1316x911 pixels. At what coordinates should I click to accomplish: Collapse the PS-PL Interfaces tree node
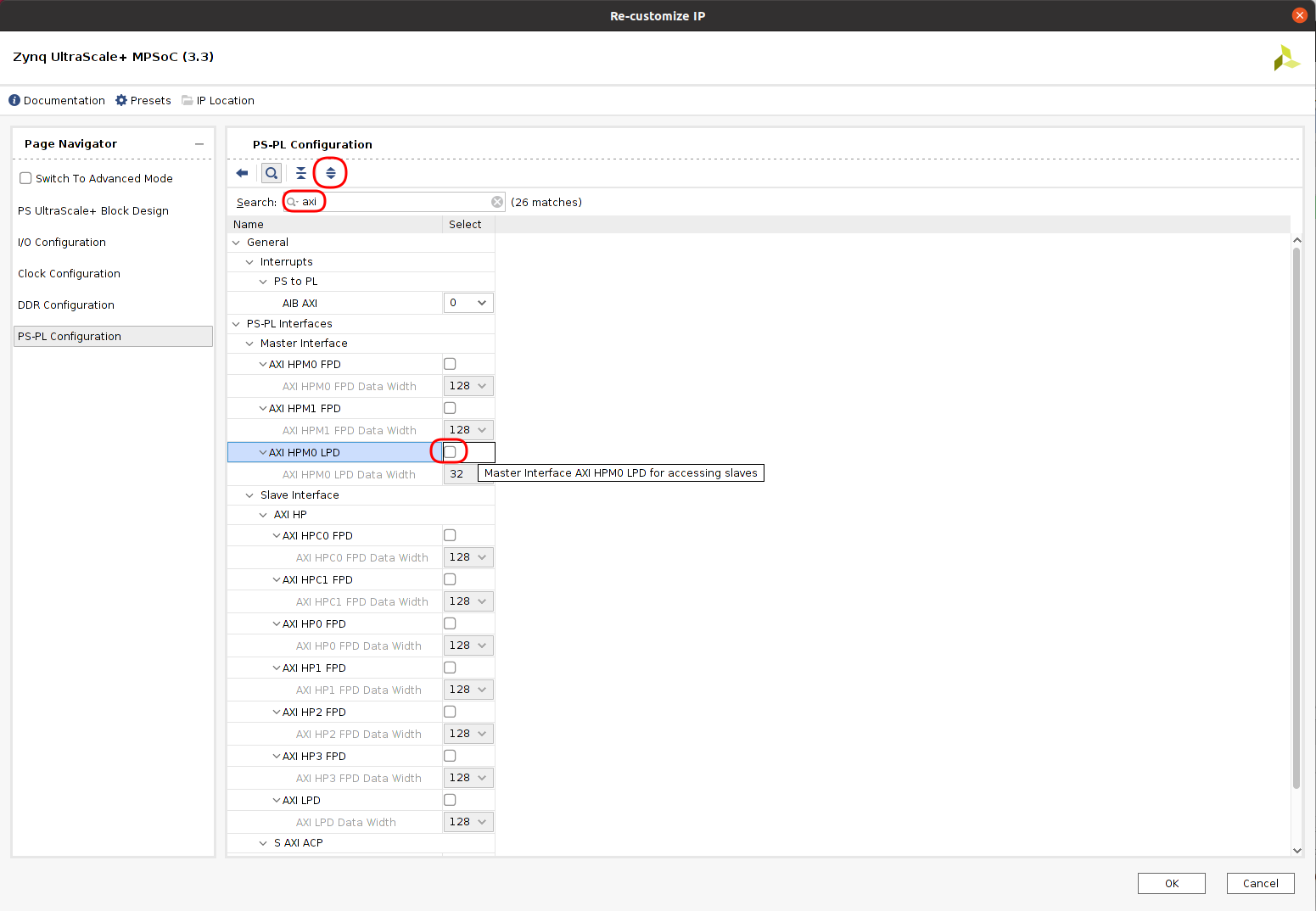[x=236, y=324]
